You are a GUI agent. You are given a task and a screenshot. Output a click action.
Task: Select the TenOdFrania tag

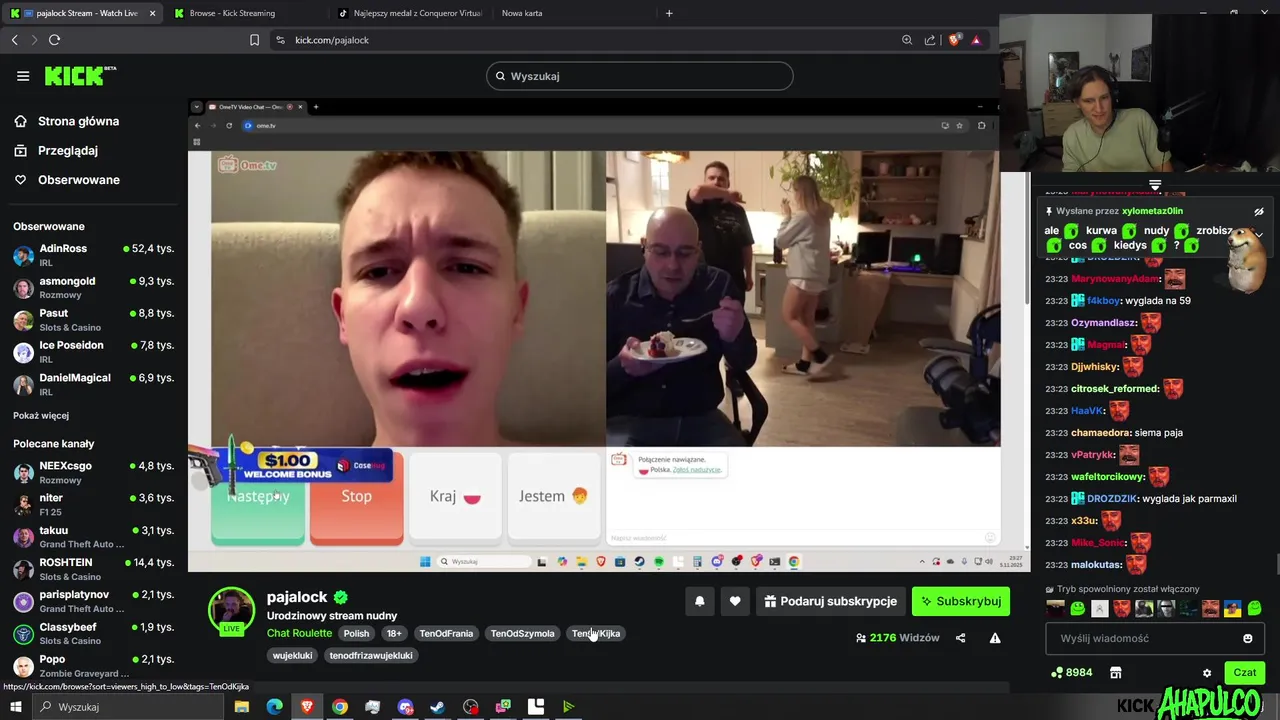tap(446, 633)
